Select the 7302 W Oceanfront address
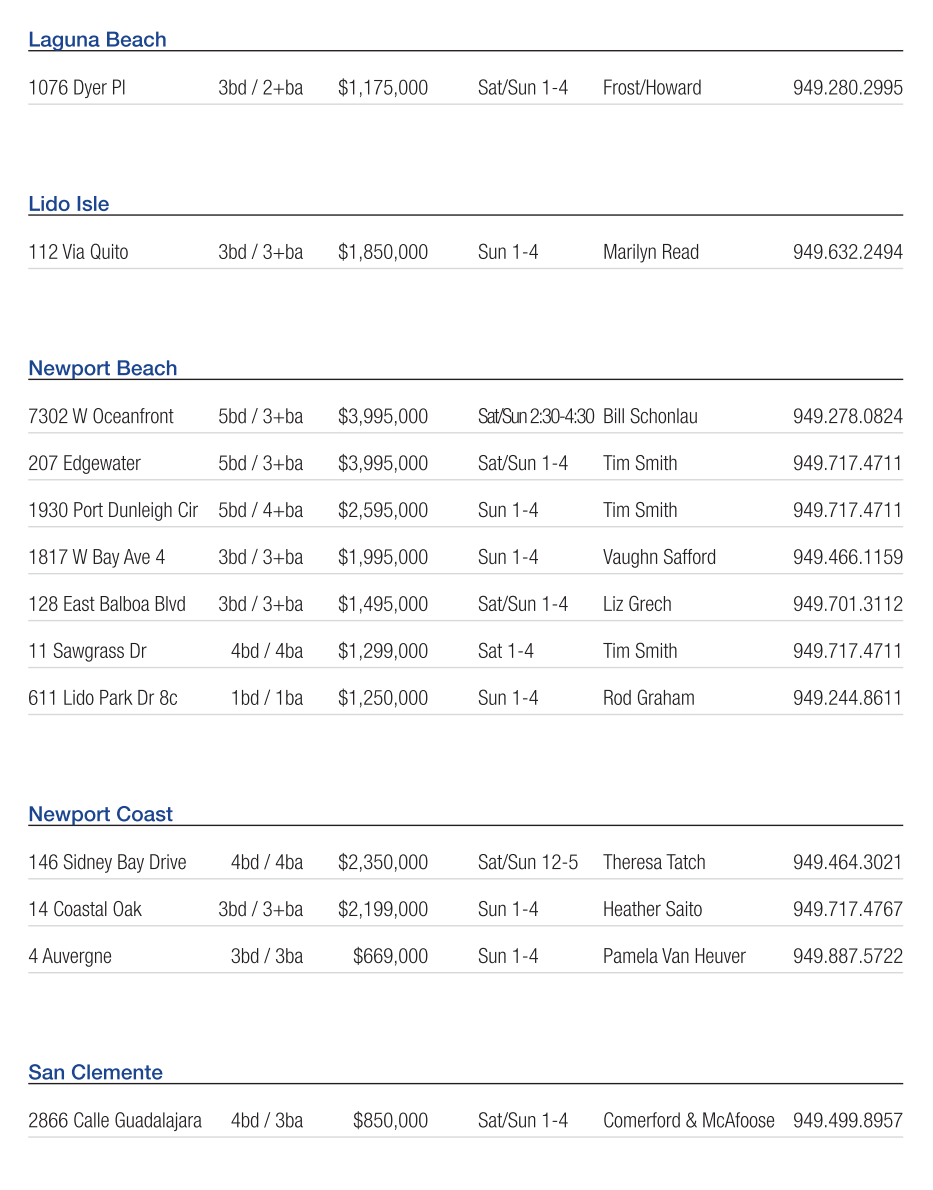This screenshot has width=933, height=1190. (101, 416)
